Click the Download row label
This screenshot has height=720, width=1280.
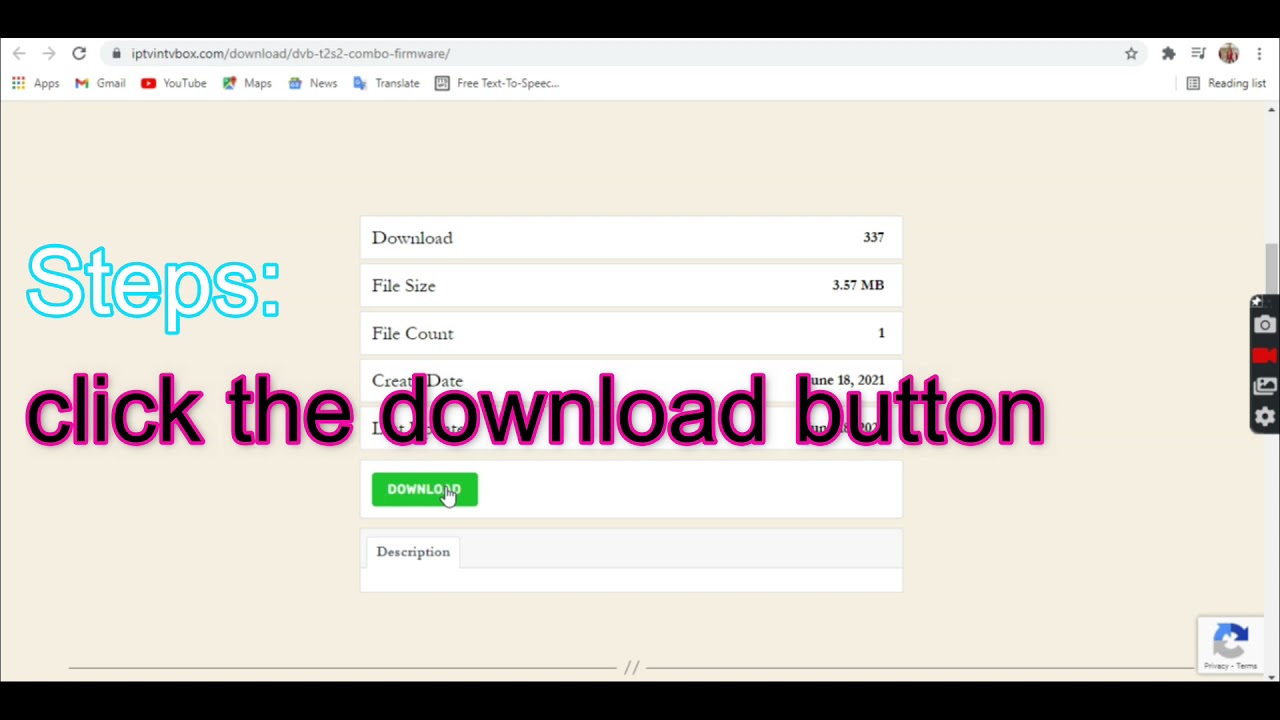412,238
